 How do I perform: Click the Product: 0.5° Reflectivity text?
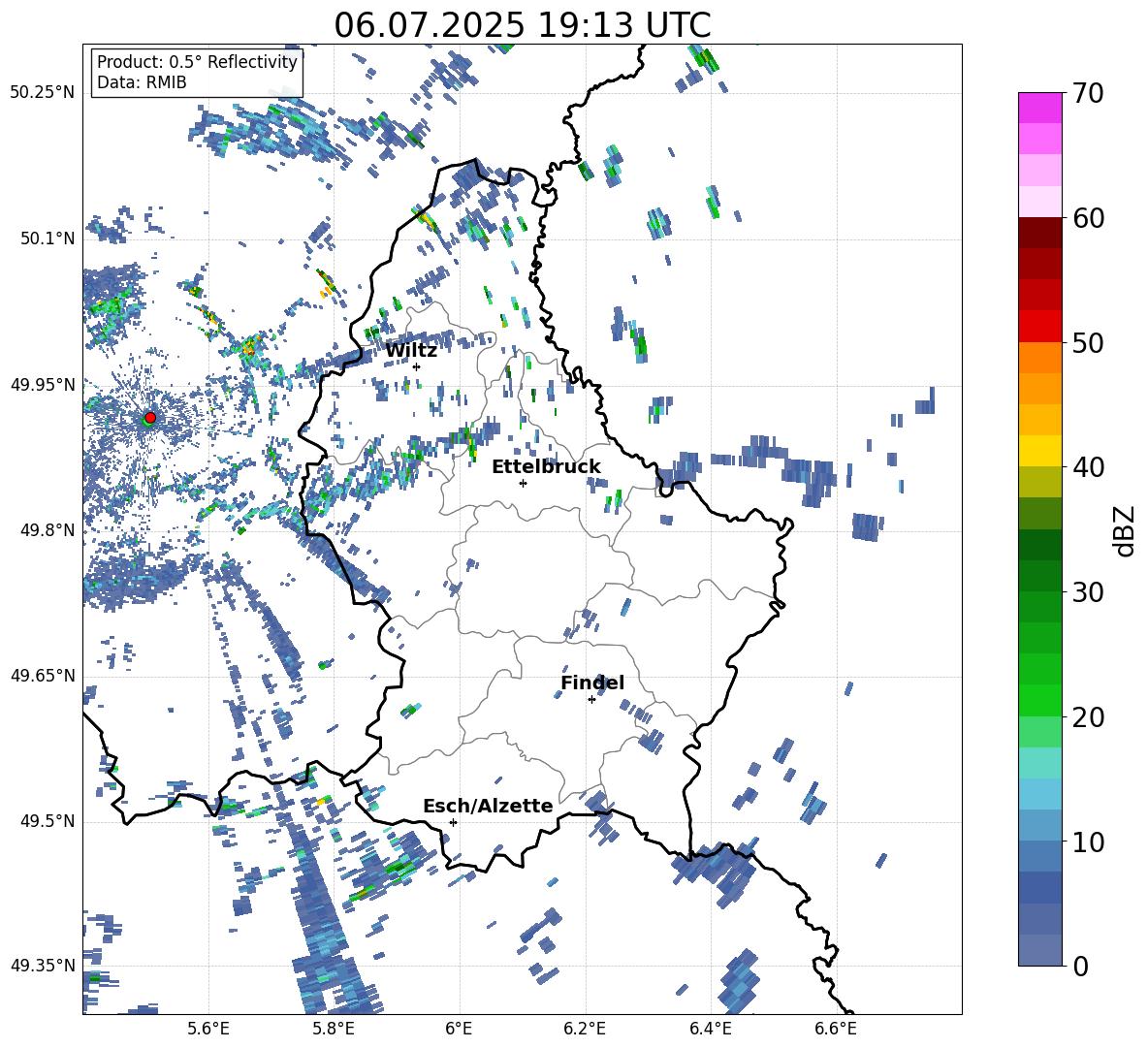(x=197, y=62)
